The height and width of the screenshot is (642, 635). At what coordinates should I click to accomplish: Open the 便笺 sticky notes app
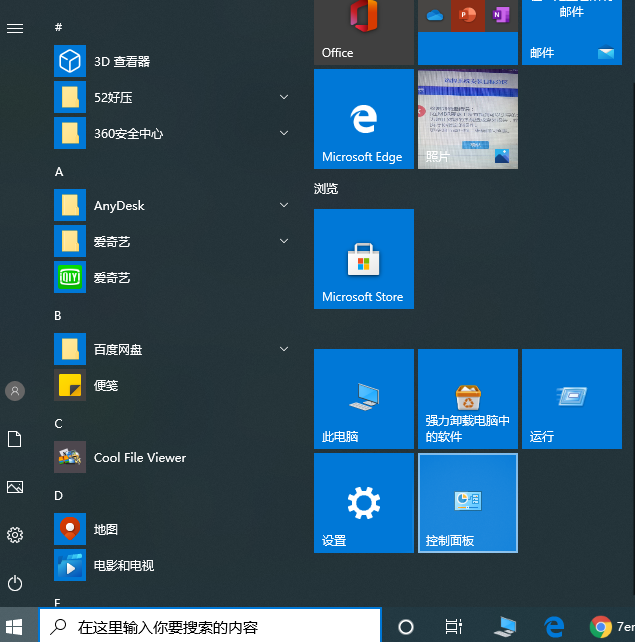click(105, 386)
